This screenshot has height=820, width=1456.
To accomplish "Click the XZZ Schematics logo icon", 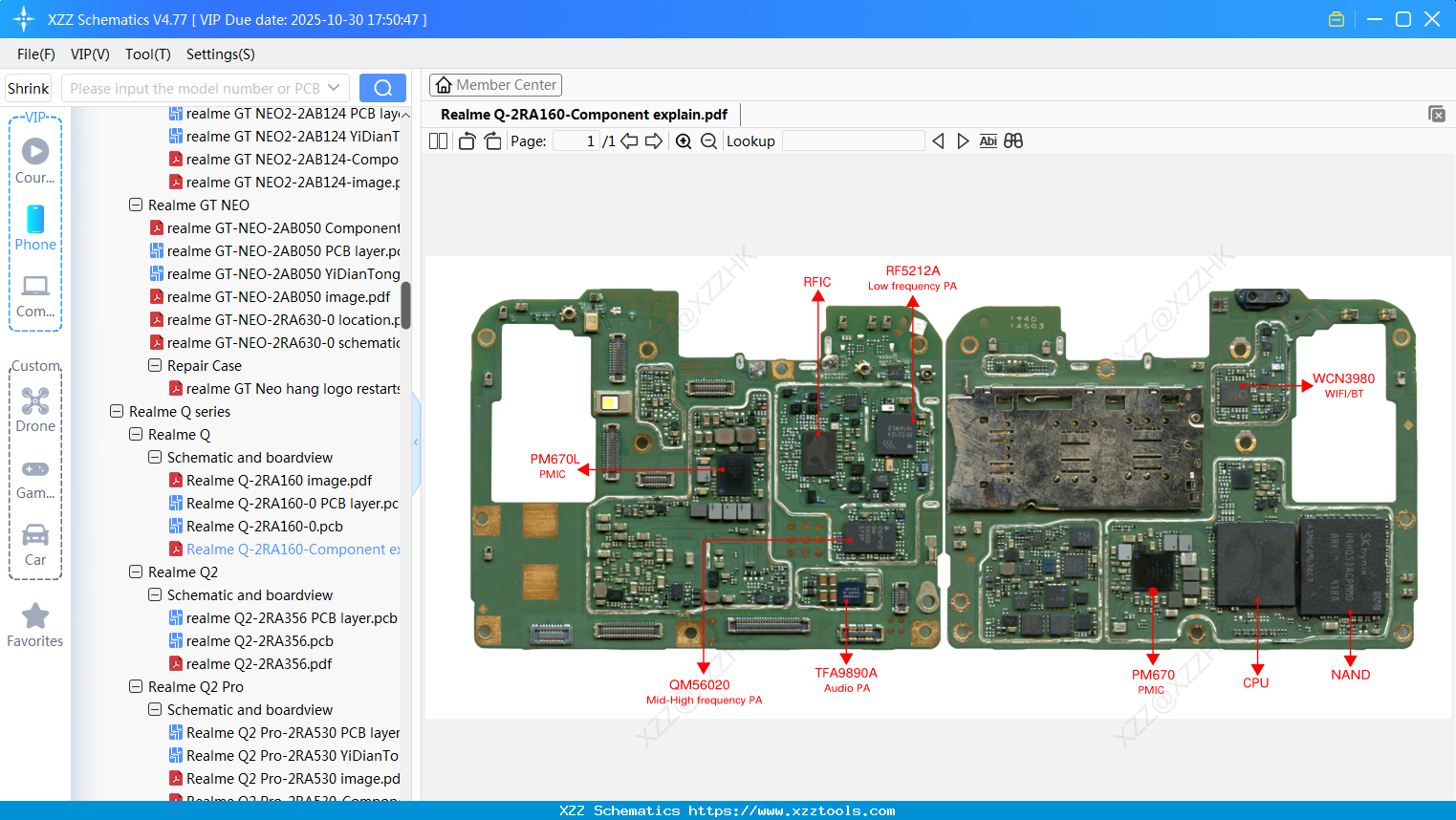I will (x=24, y=19).
